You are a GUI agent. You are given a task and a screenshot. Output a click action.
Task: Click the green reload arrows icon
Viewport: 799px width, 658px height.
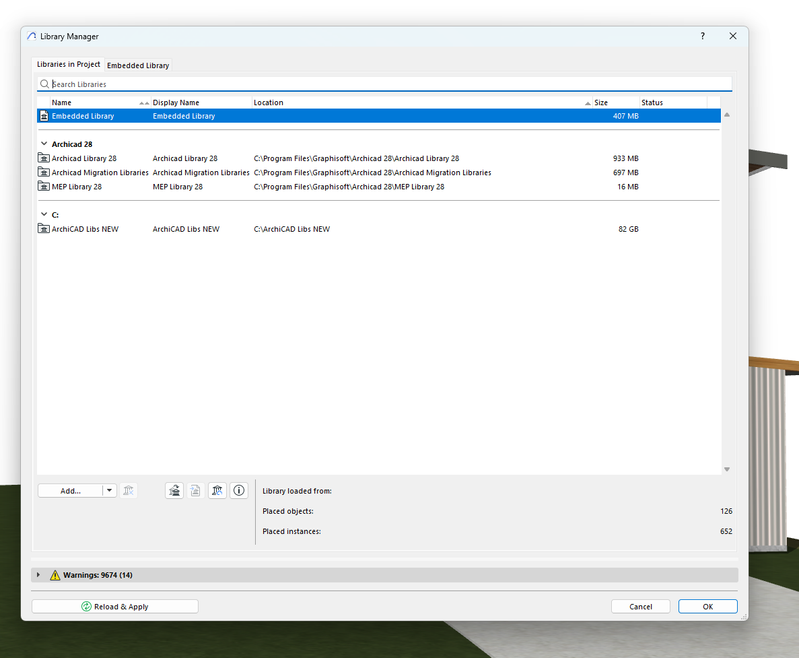coord(86,607)
